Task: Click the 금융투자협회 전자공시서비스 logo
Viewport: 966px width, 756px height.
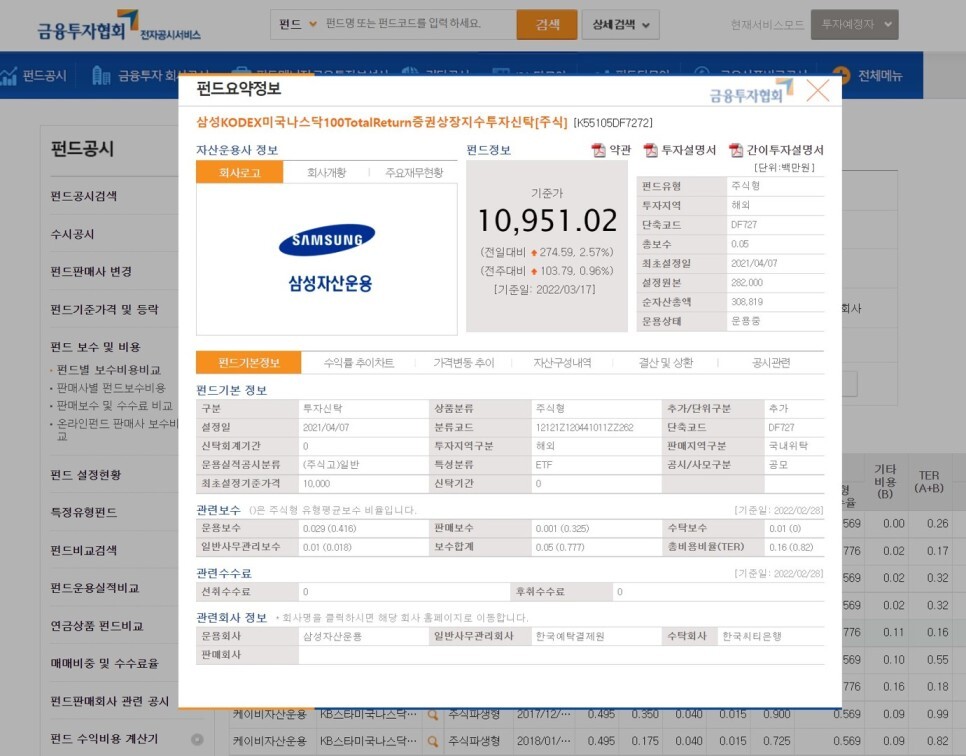Action: click(x=118, y=27)
